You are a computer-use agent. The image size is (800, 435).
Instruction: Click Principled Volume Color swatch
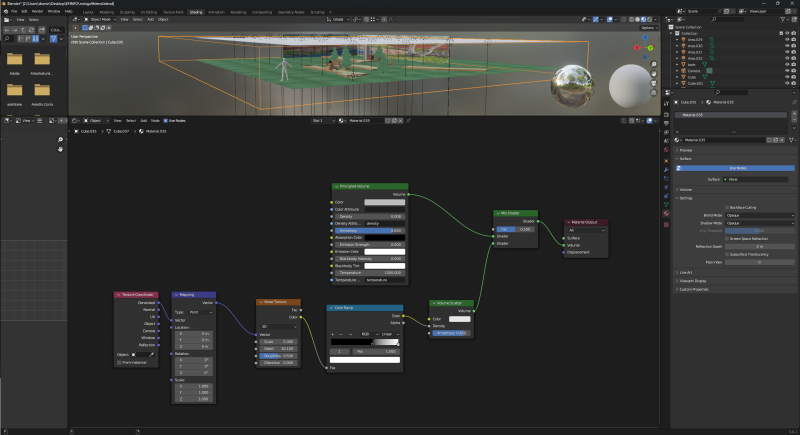(385, 202)
